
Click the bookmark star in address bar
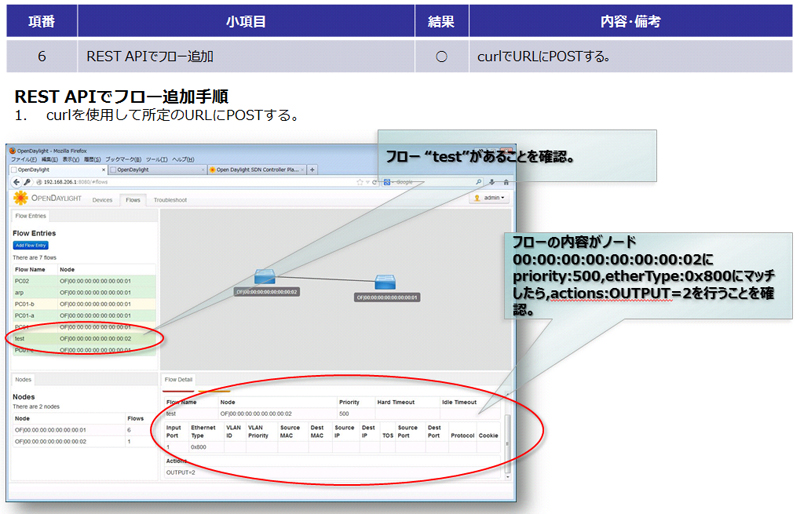pos(359,182)
